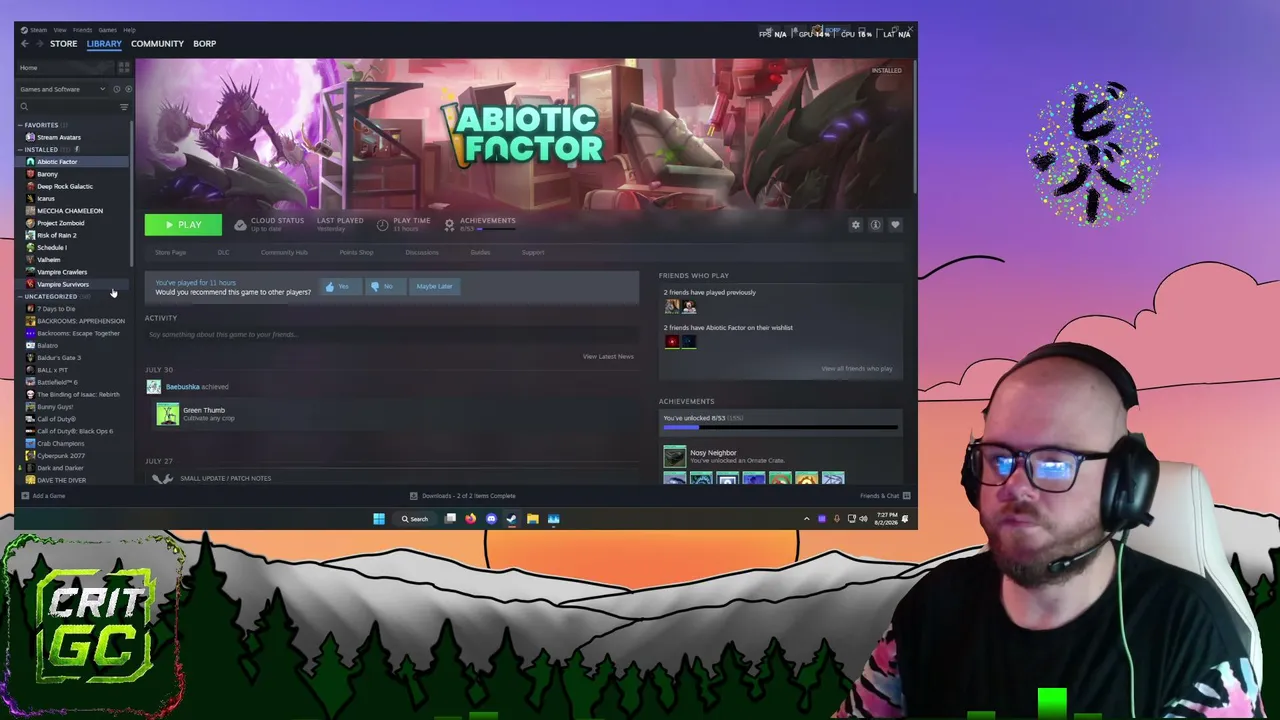The image size is (1280, 720).
Task: Click the Valheim game icon
Action: pyautogui.click(x=30, y=260)
